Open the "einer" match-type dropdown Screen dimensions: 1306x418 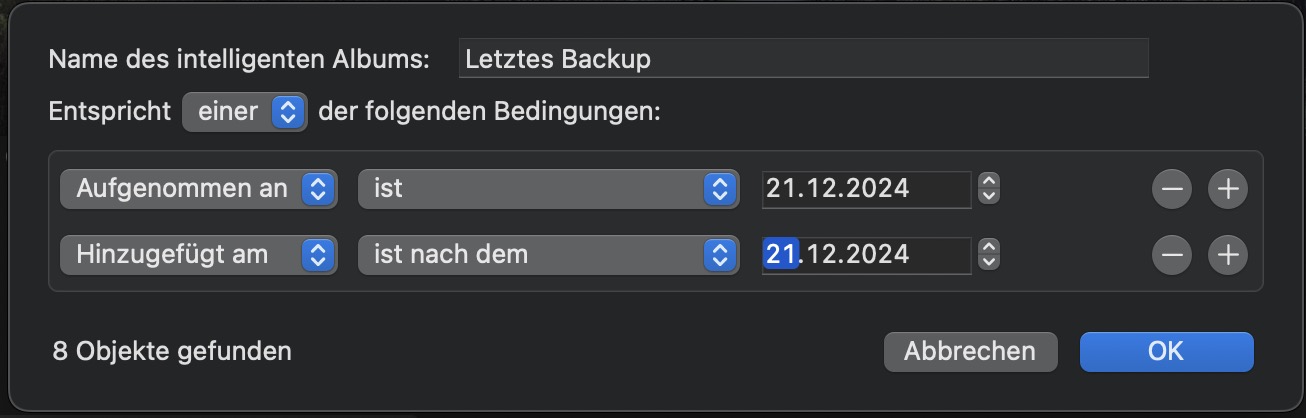(x=245, y=112)
